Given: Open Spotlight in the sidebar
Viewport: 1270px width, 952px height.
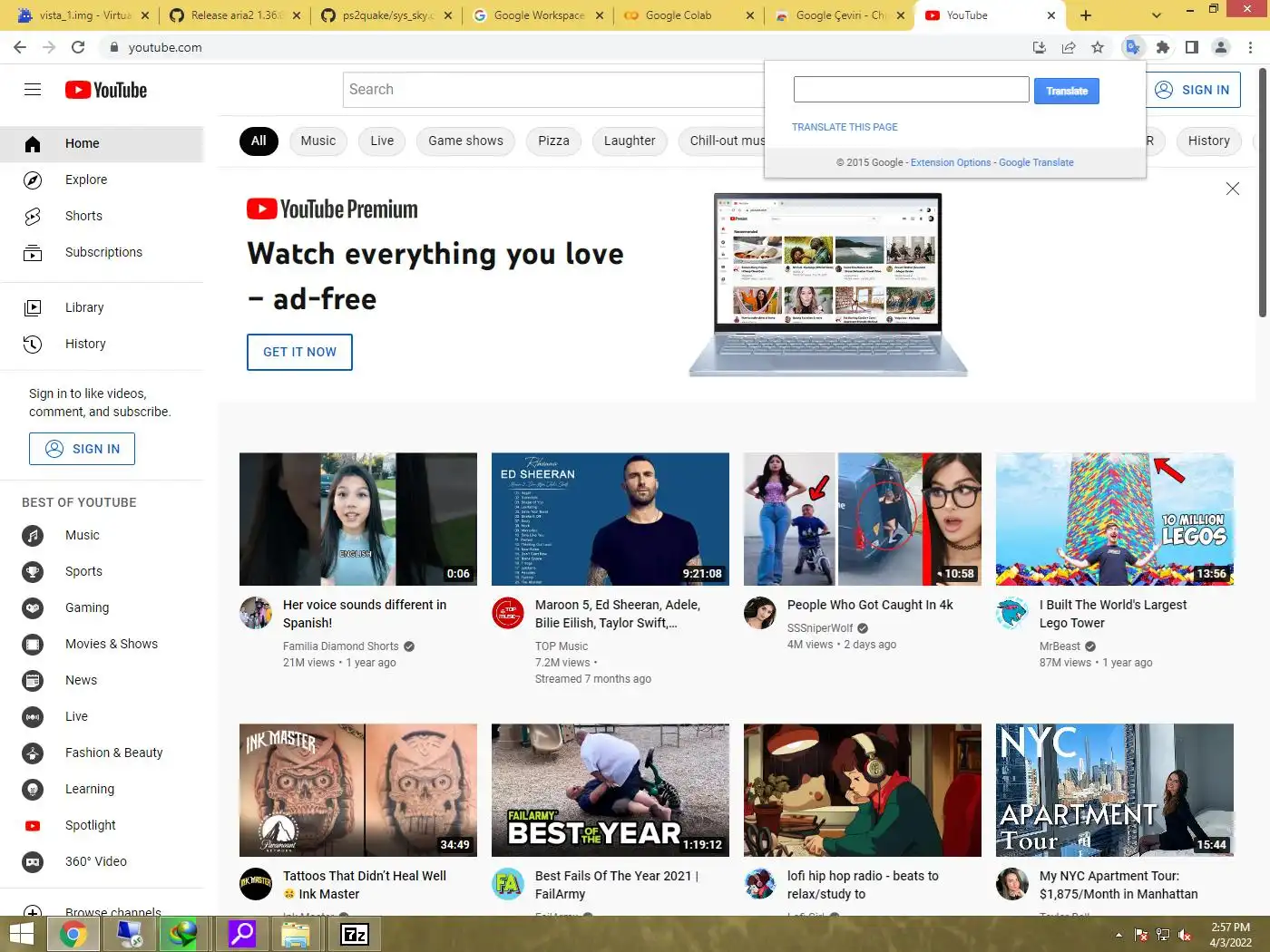Looking at the screenshot, I should [x=102, y=825].
